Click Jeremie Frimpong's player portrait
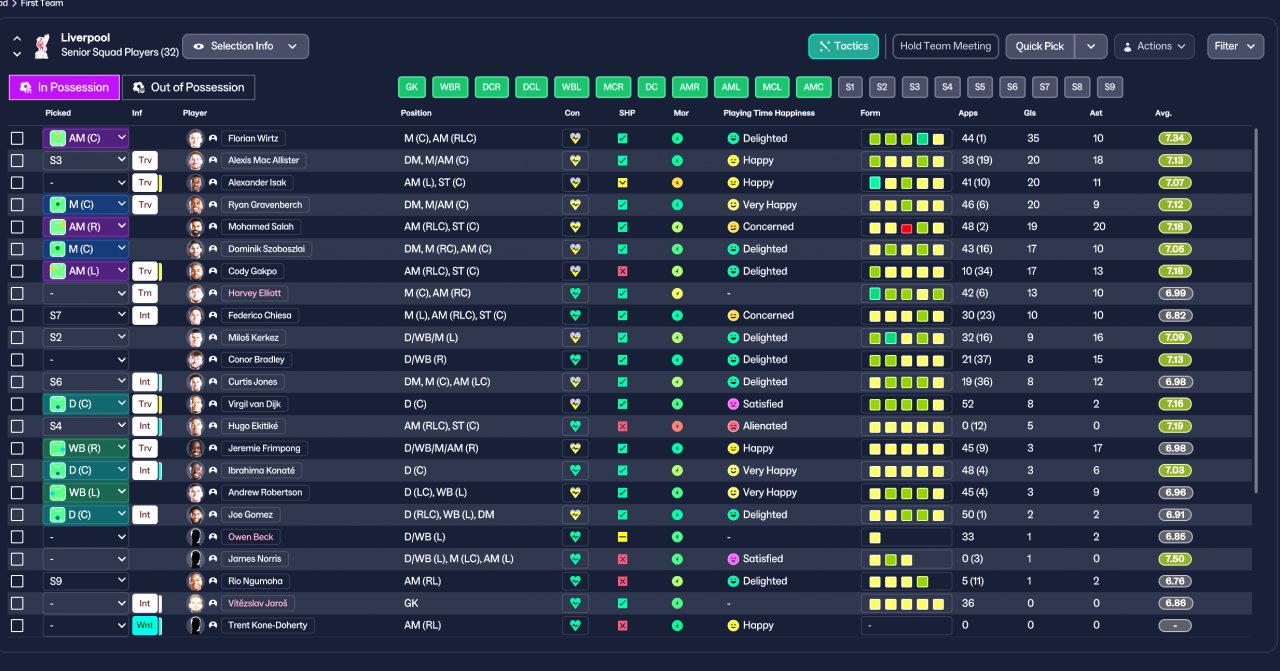 pos(195,449)
